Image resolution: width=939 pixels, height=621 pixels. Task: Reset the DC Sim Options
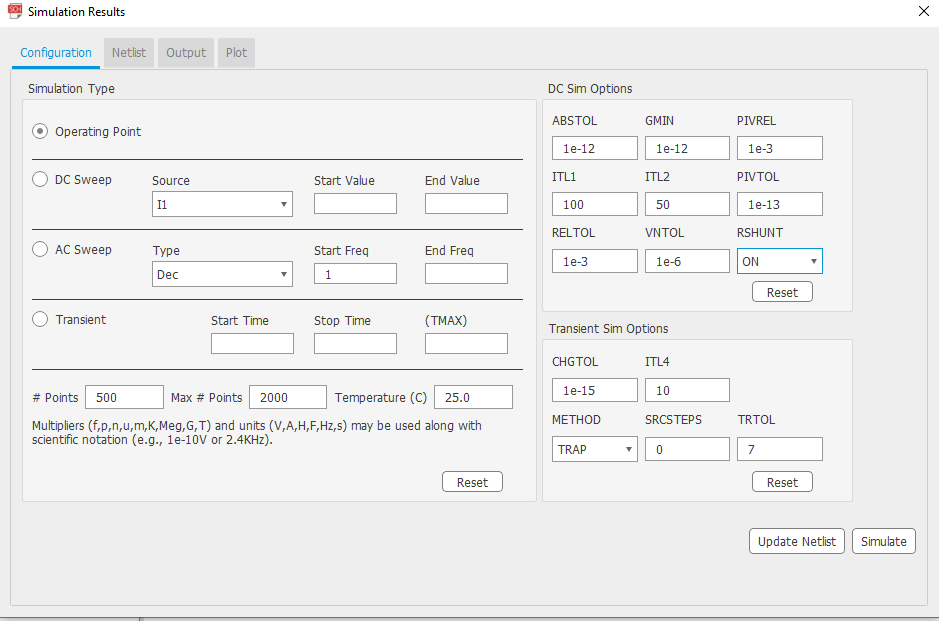[782, 292]
